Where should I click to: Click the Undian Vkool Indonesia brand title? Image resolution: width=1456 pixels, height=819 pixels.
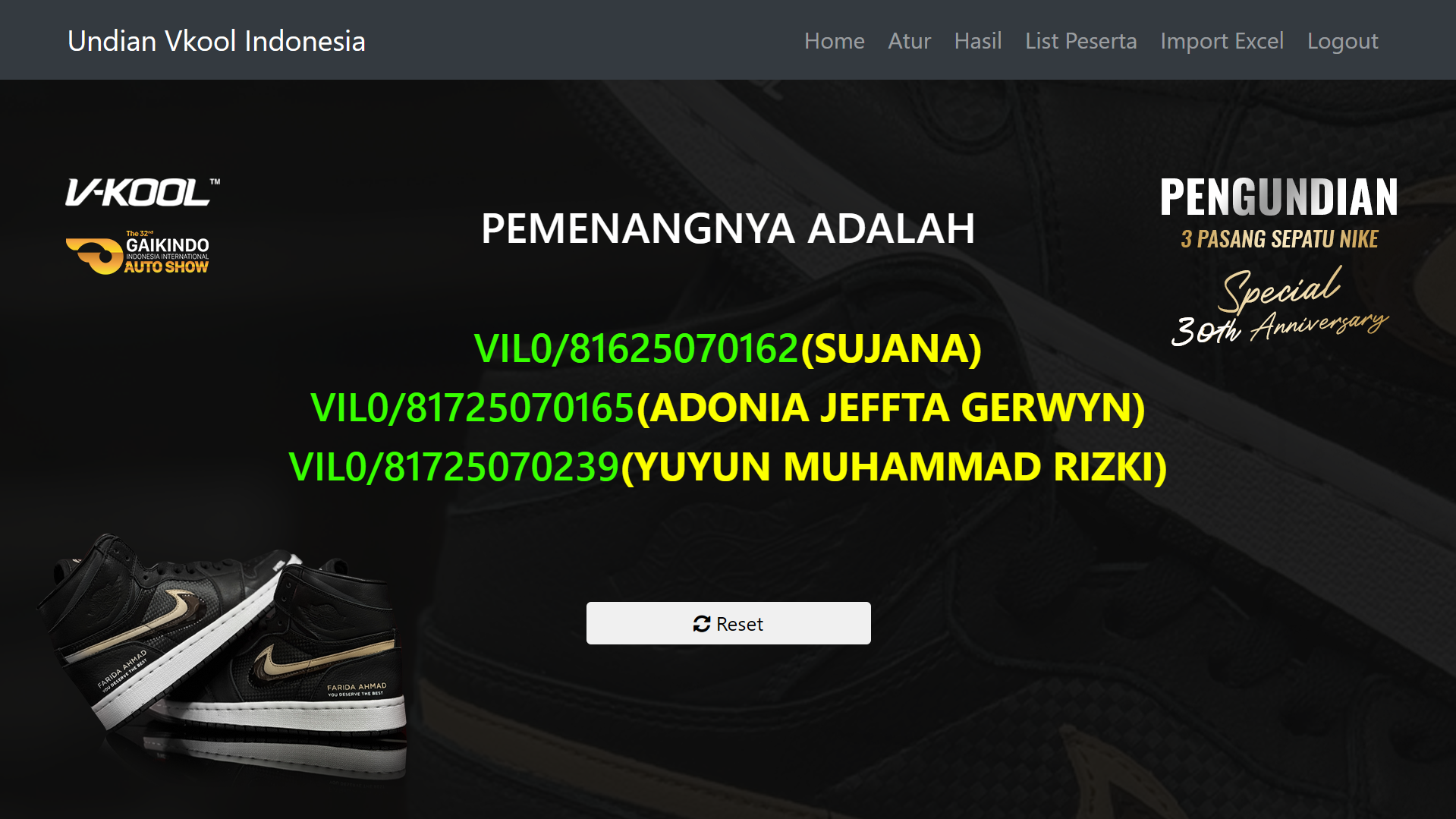point(216,41)
